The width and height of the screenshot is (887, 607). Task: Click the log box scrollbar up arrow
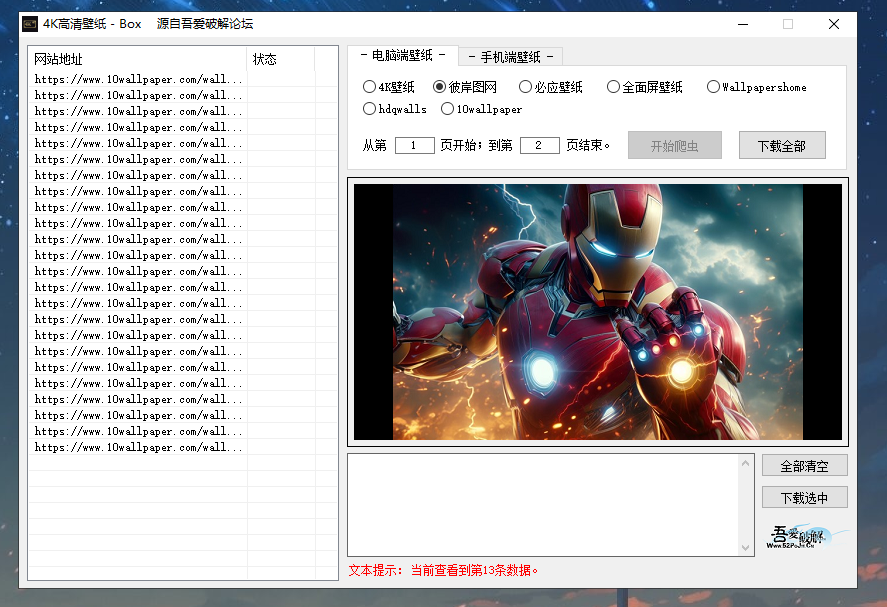tap(745, 462)
